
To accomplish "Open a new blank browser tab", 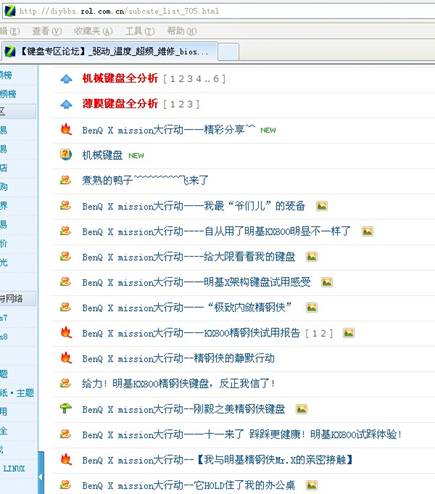I will [x=228, y=52].
